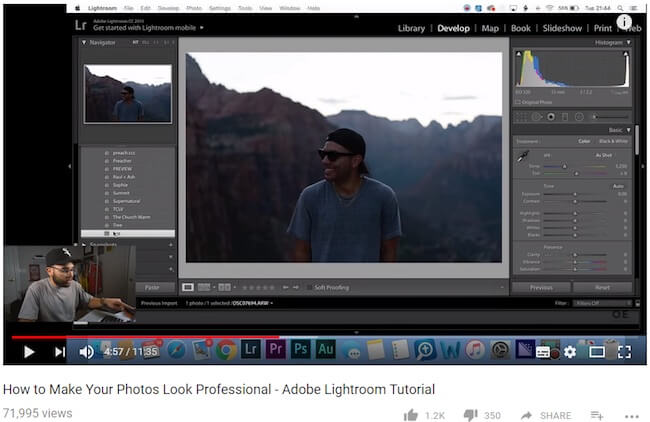The width and height of the screenshot is (650, 422).
Task: Select the Supernatural preset folder
Action: [126, 201]
